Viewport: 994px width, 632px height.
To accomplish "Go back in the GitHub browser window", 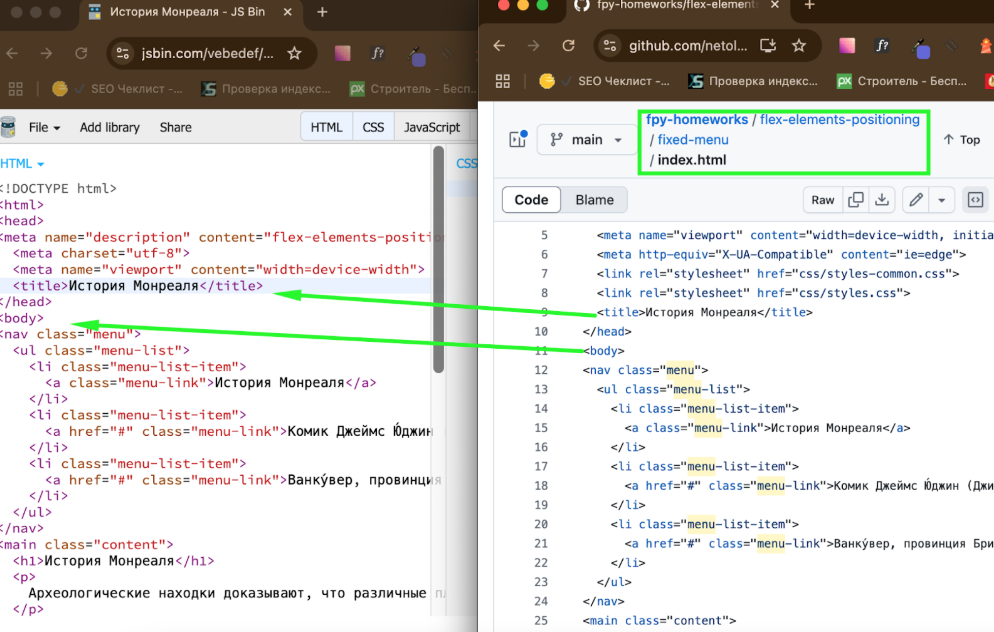I will [500, 46].
